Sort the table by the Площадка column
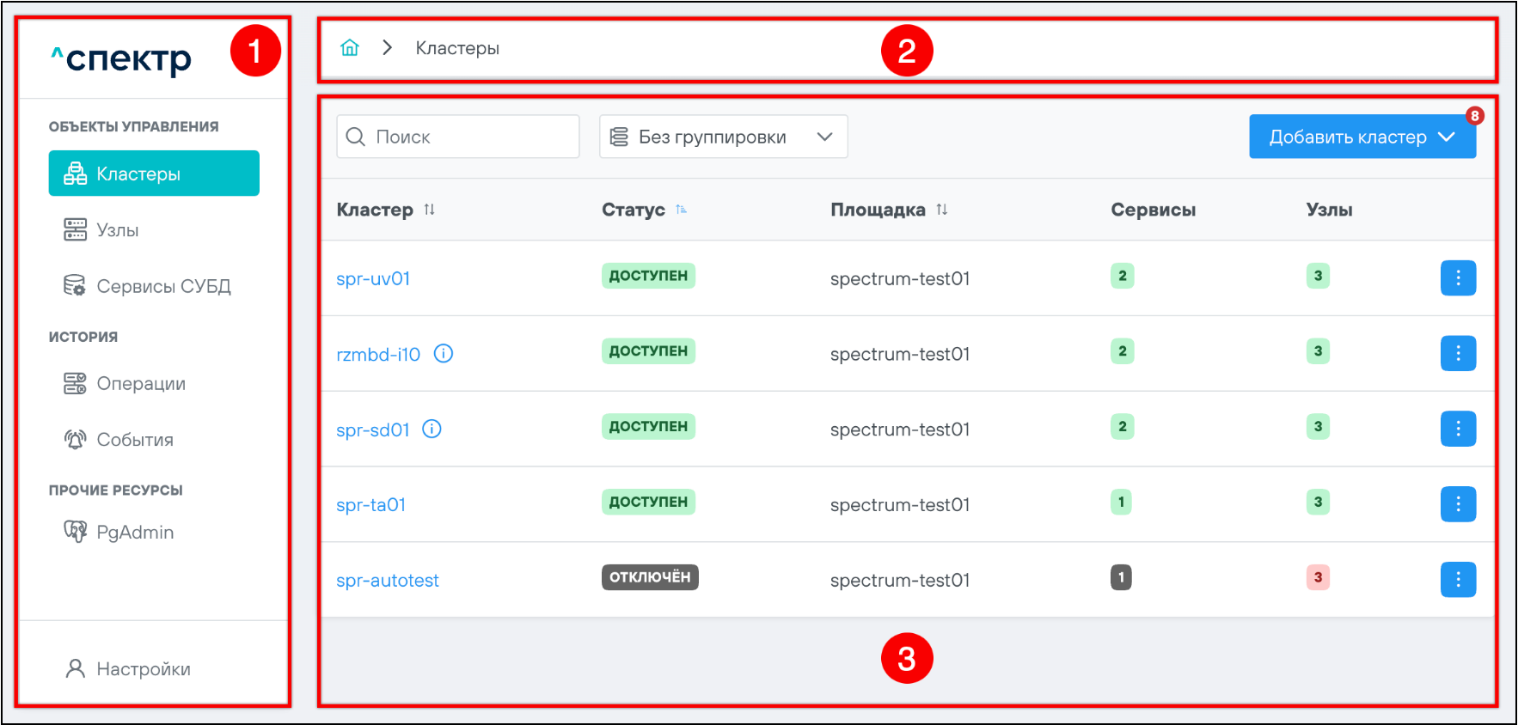Viewport: 1518px width, 725px height. click(x=941, y=210)
